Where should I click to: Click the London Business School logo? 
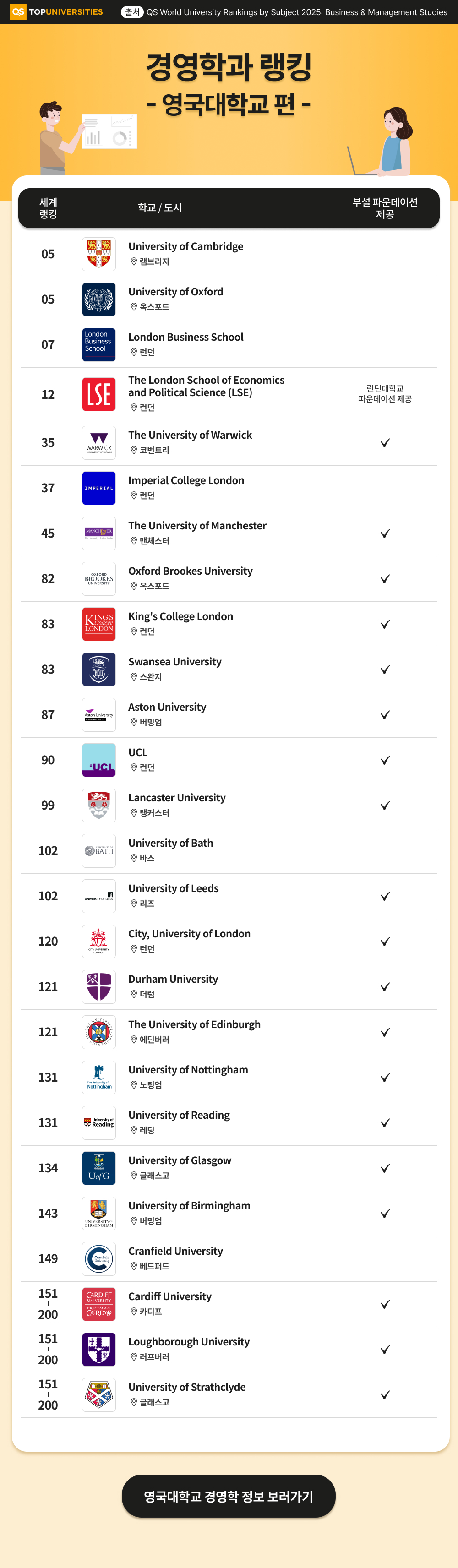point(98,344)
